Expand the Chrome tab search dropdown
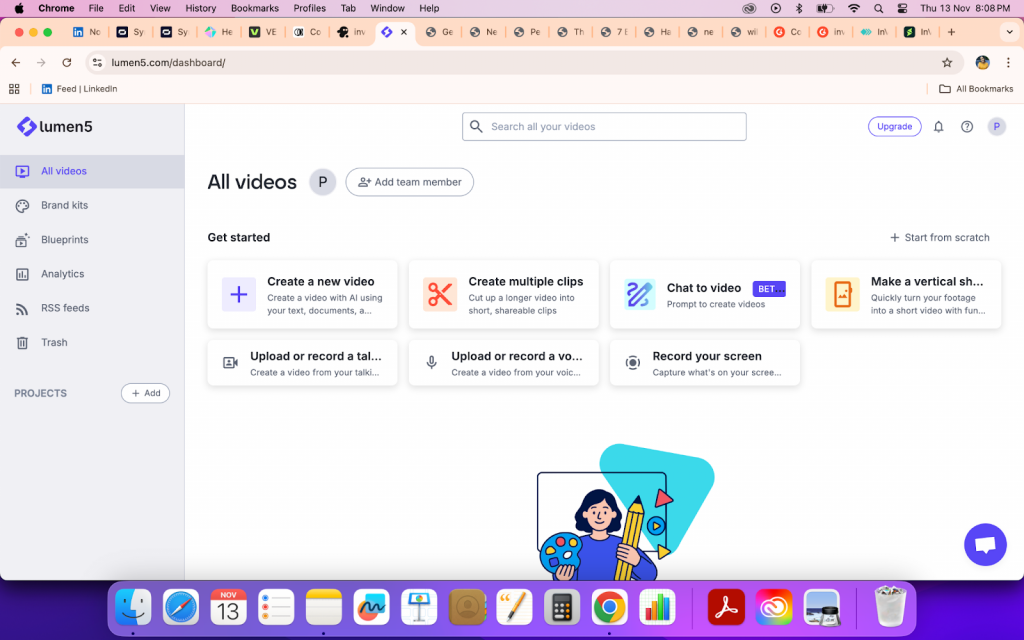 point(1008,32)
